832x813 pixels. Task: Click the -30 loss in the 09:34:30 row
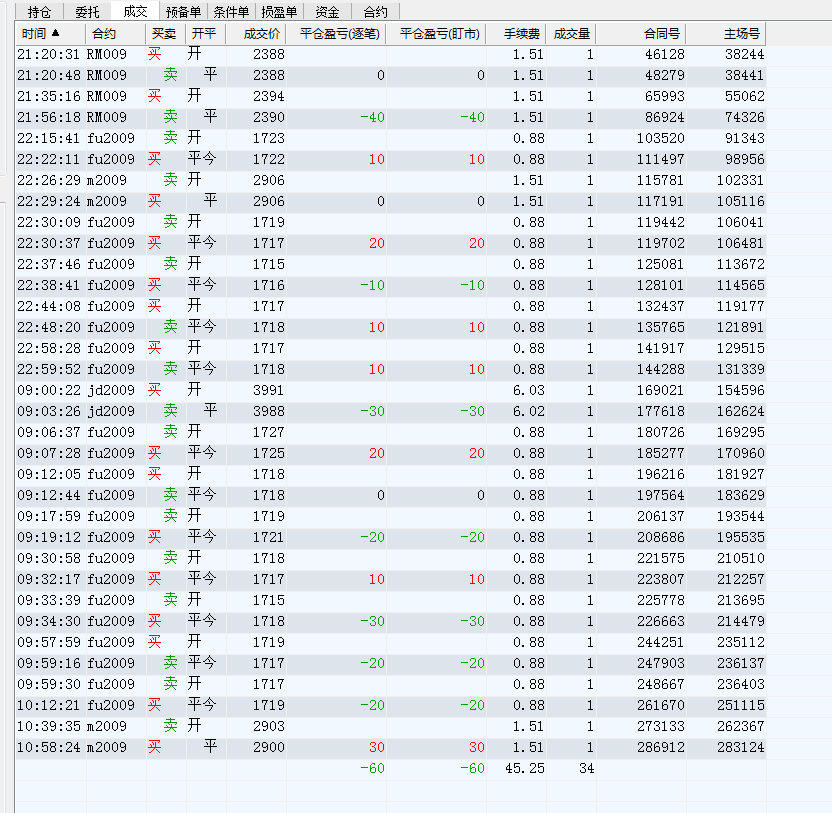(372, 621)
